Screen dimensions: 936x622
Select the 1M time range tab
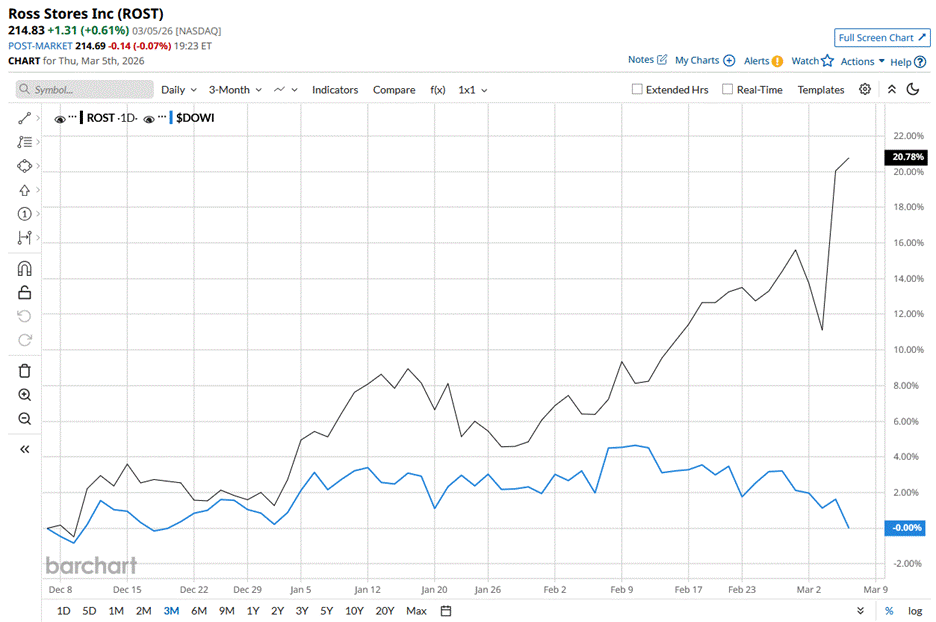point(116,611)
